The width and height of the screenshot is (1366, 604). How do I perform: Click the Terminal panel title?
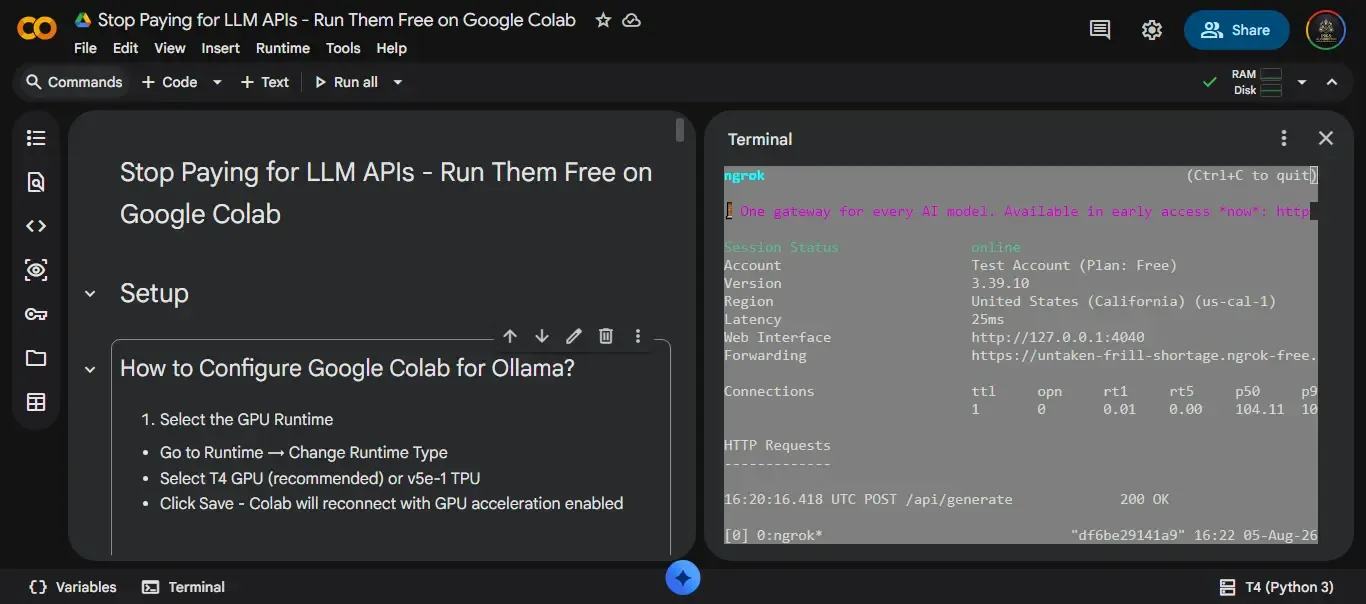760,139
